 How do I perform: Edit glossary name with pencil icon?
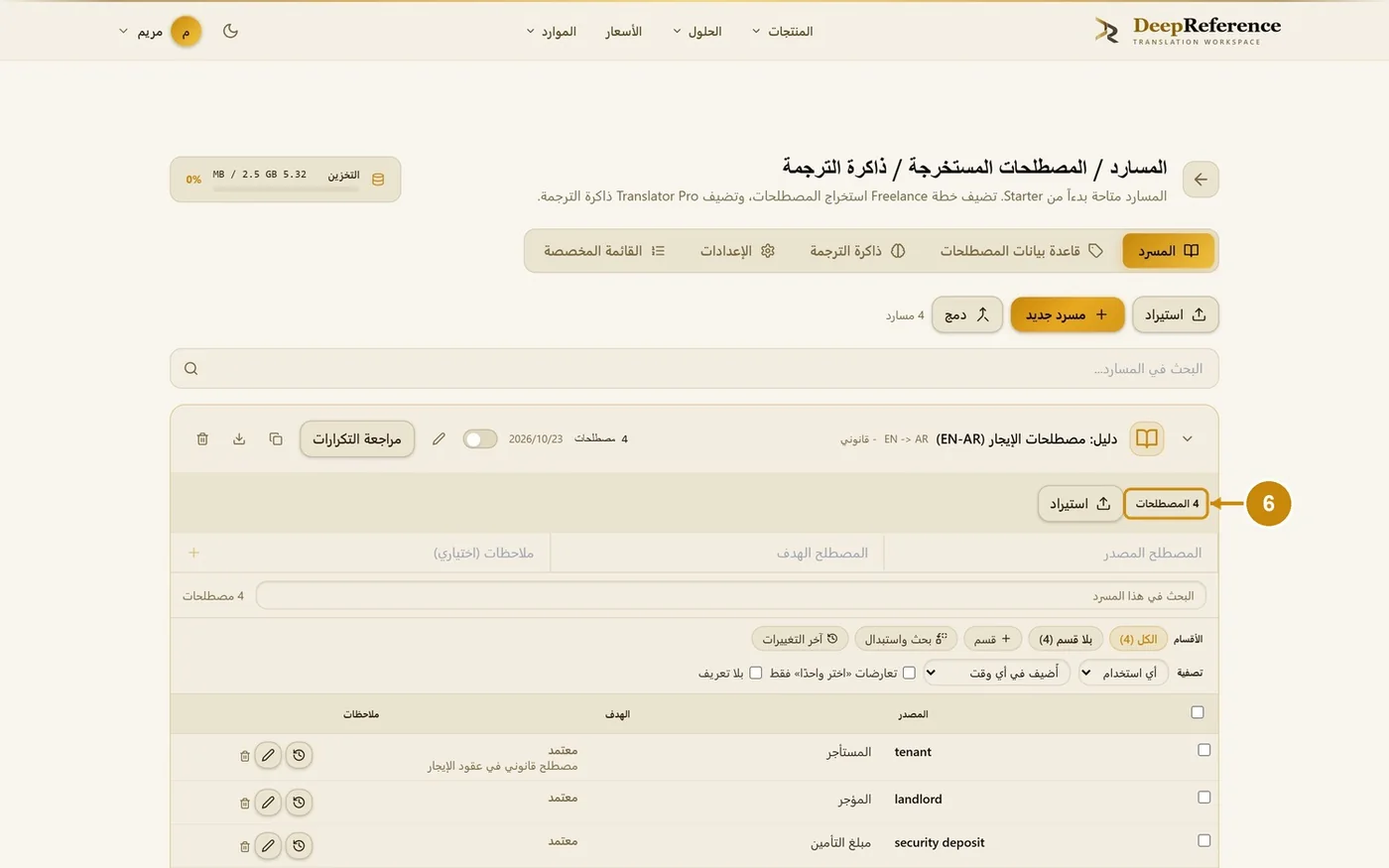point(439,438)
